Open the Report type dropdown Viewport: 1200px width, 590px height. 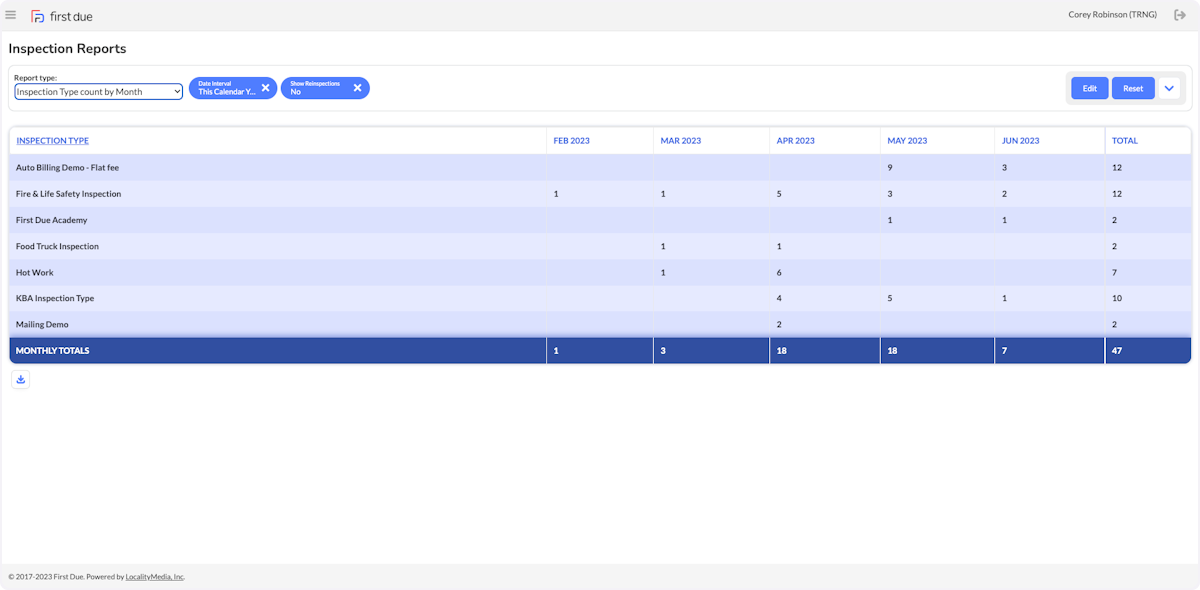(x=98, y=92)
